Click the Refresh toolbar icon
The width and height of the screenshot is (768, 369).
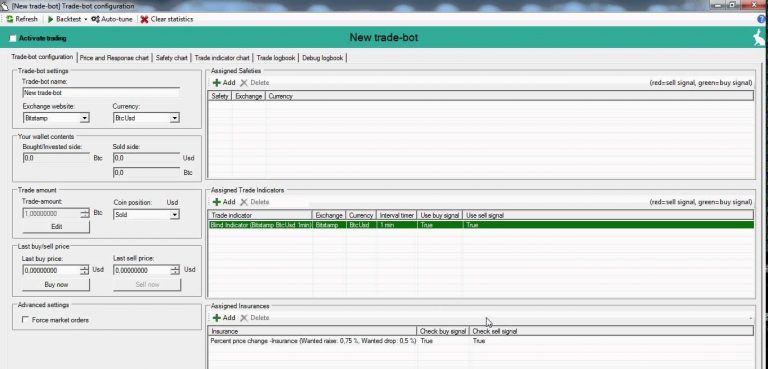click(10, 19)
